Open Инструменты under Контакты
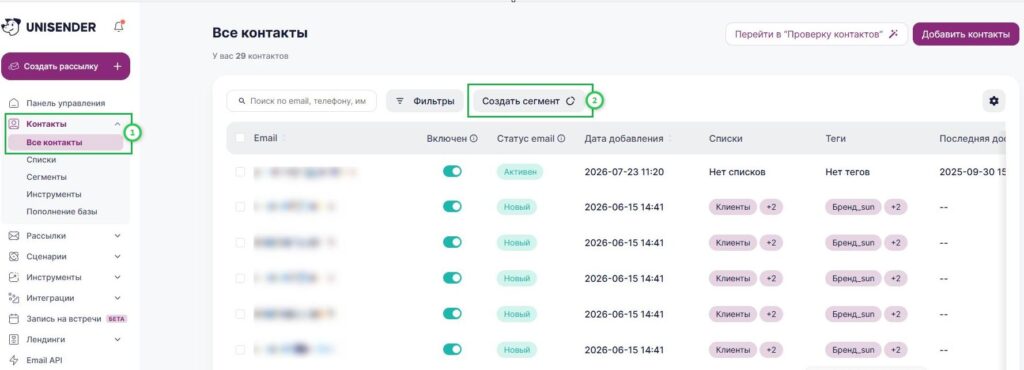 tap(54, 194)
